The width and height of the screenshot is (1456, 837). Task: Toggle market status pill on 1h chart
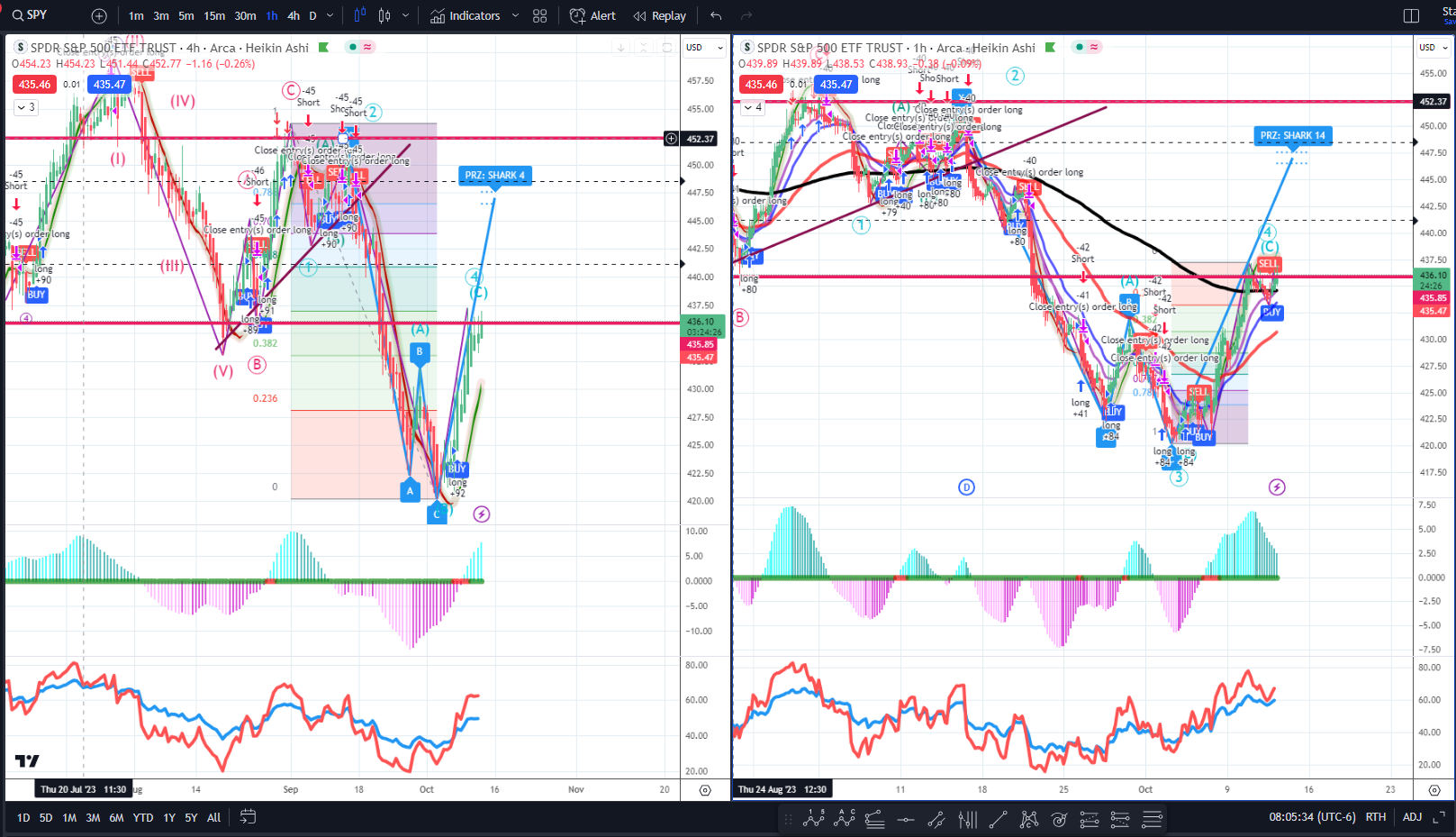pyautogui.click(x=1087, y=47)
